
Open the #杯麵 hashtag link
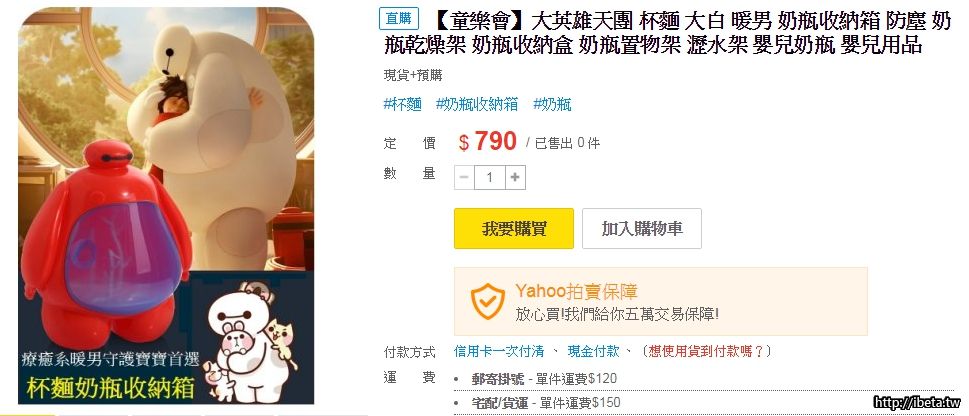coord(402,104)
